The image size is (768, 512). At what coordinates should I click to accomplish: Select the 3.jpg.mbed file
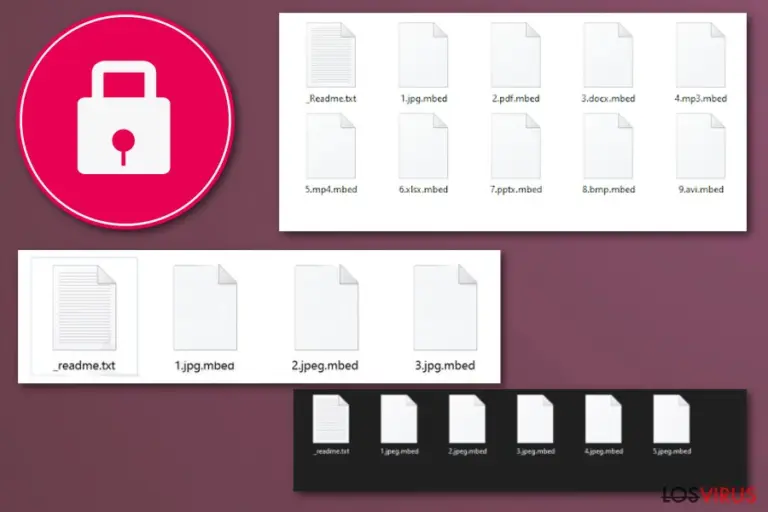click(x=445, y=317)
